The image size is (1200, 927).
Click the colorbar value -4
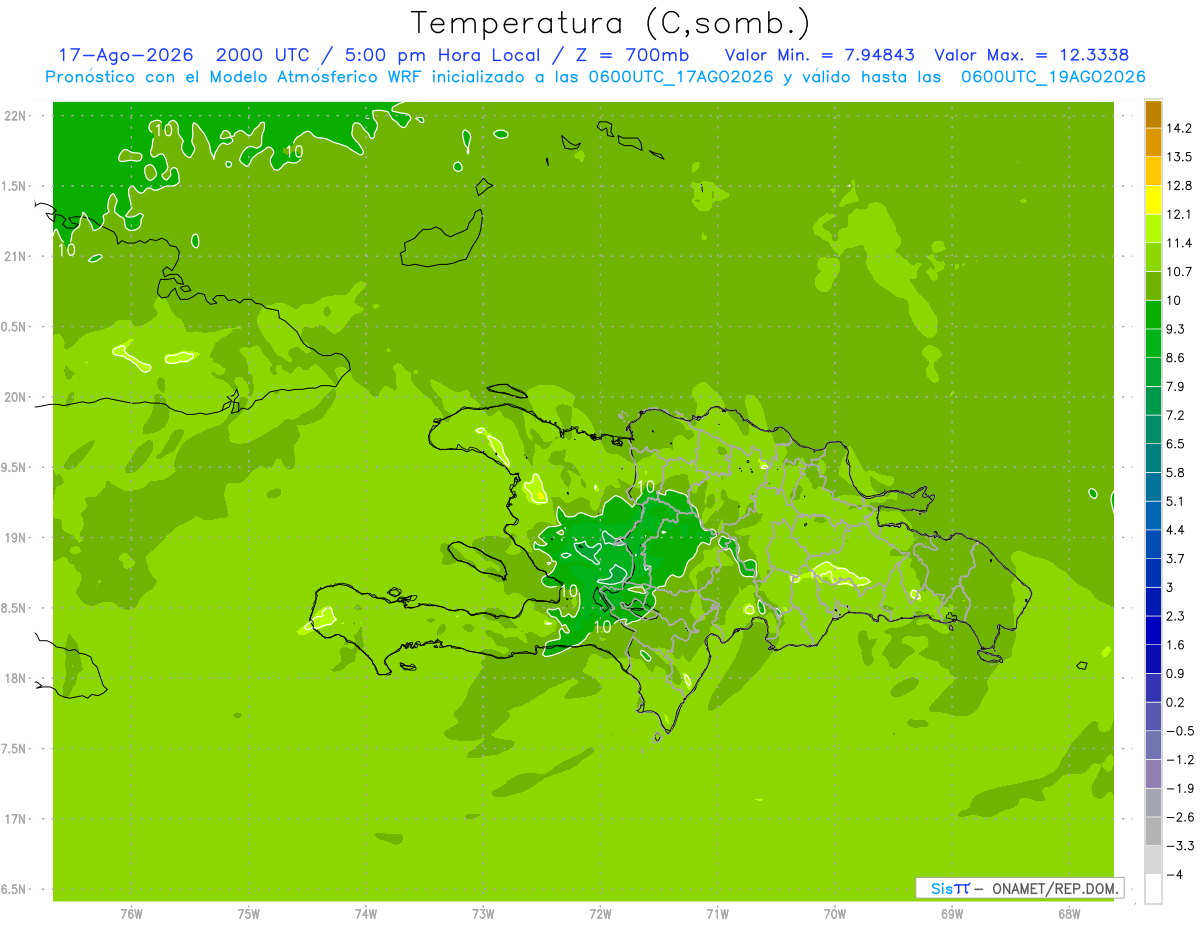tap(1175, 874)
